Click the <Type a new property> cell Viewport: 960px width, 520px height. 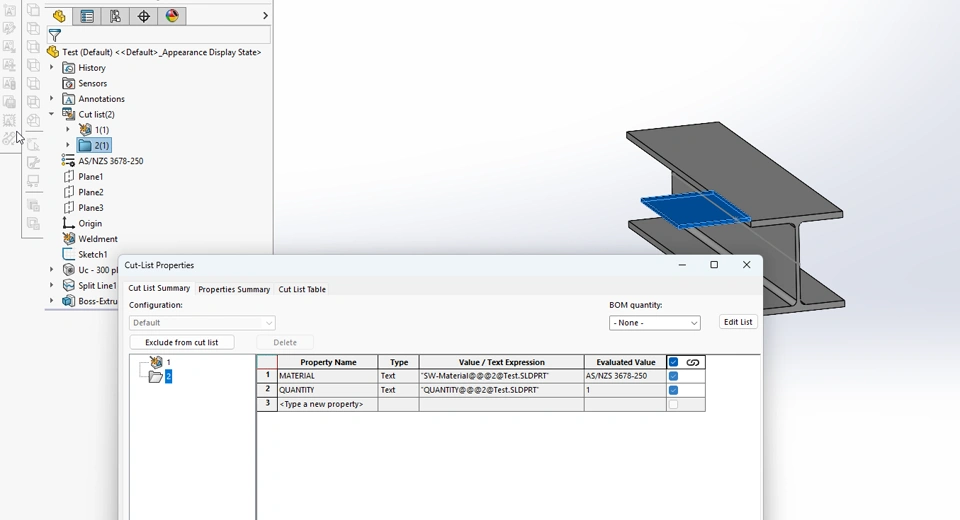tap(328, 404)
